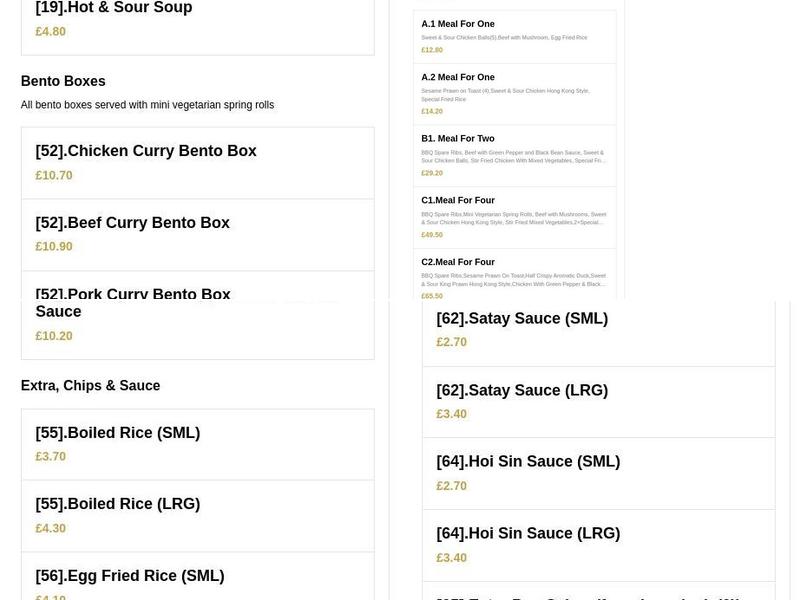Select the Hot & Sour Soup item
Viewport: 800px width, 600px height.
[114, 9]
